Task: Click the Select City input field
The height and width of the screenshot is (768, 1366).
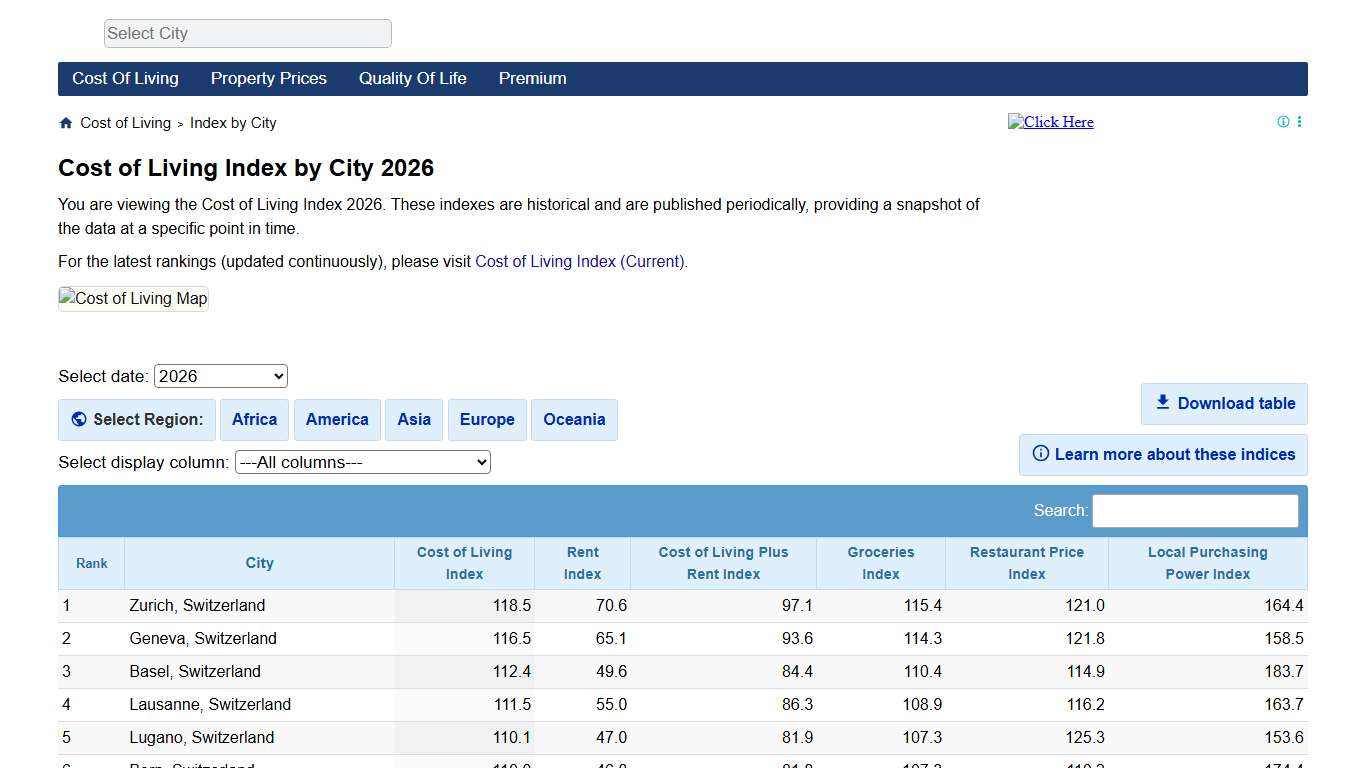Action: pos(247,33)
